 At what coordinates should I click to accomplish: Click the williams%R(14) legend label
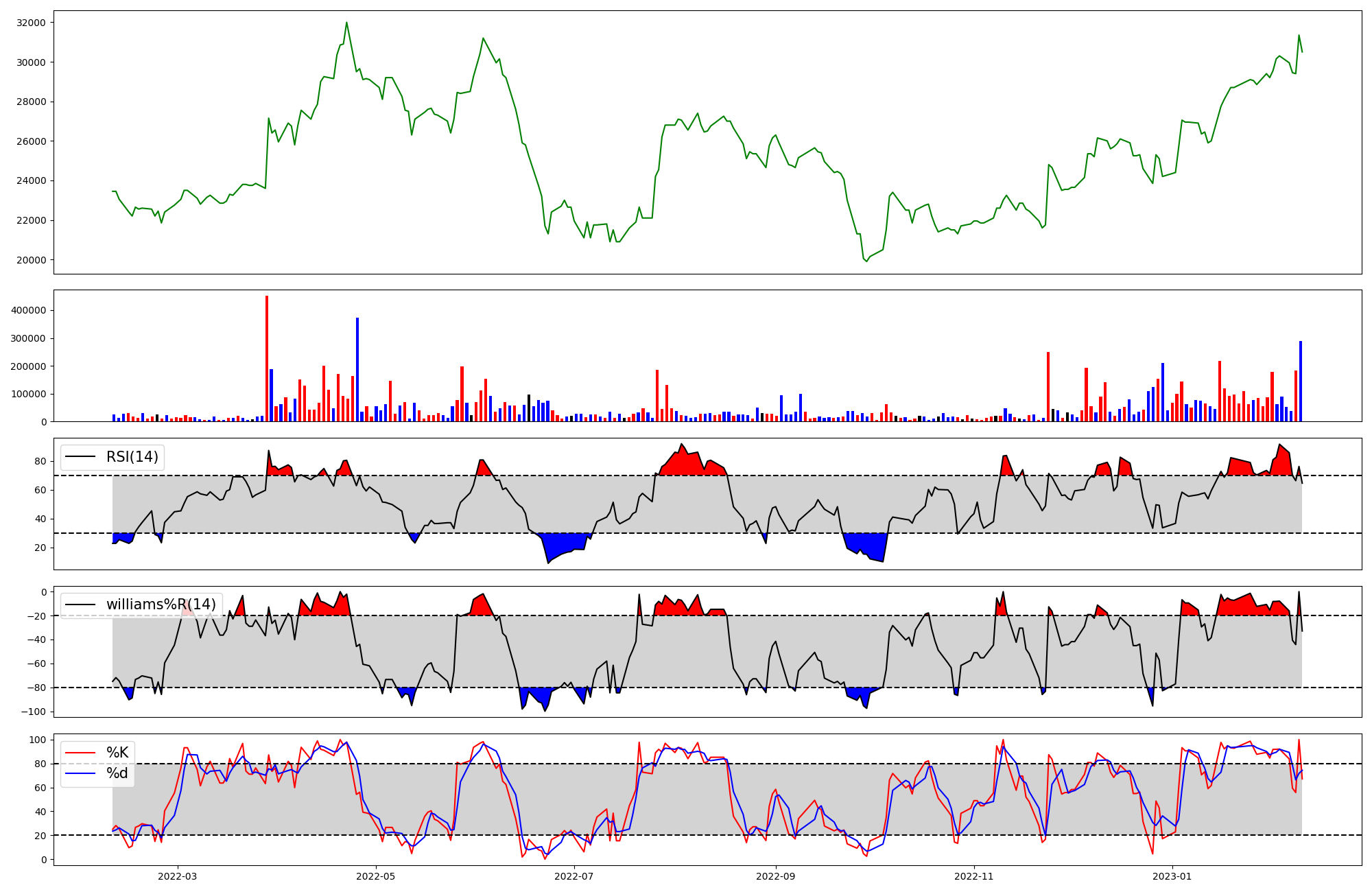pyautogui.click(x=161, y=605)
